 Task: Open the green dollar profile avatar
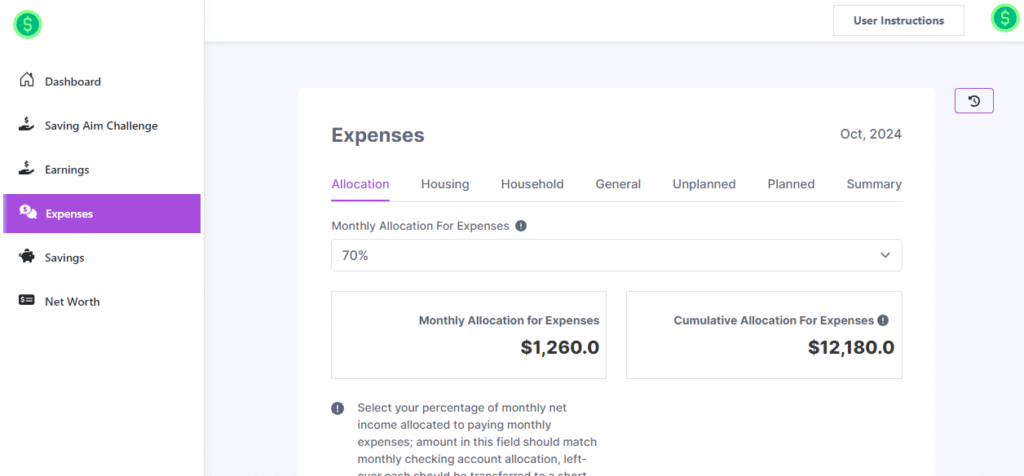coord(1004,18)
